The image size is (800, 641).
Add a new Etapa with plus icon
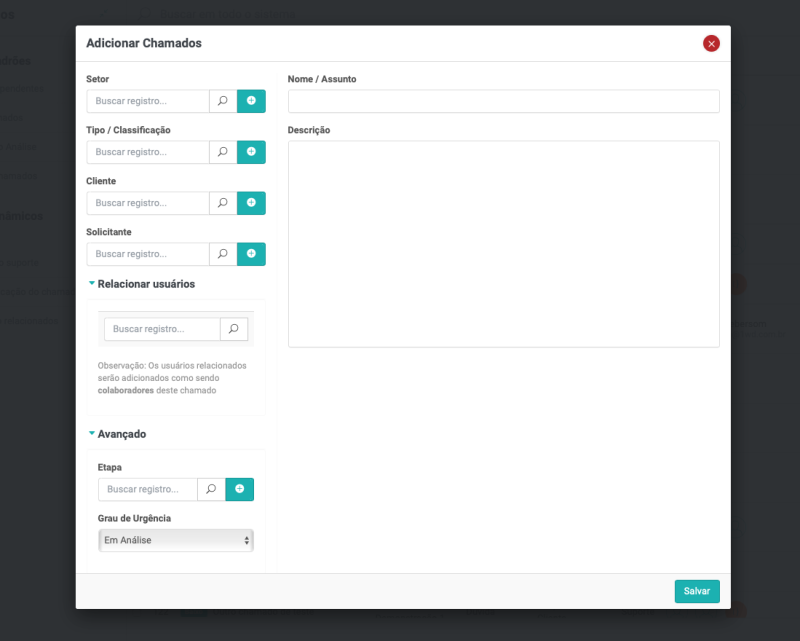pyautogui.click(x=240, y=489)
